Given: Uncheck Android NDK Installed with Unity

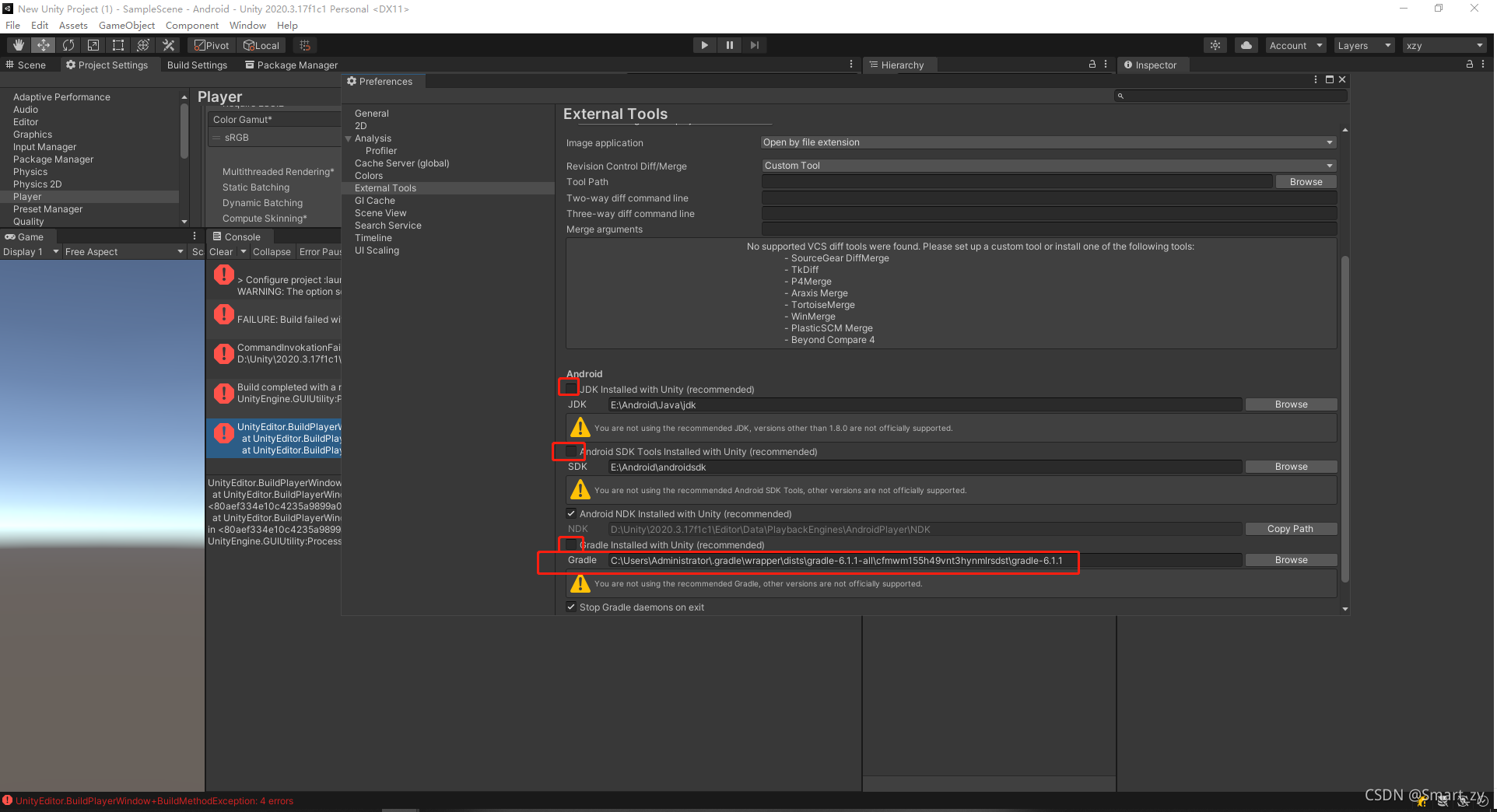Looking at the screenshot, I should (x=571, y=513).
